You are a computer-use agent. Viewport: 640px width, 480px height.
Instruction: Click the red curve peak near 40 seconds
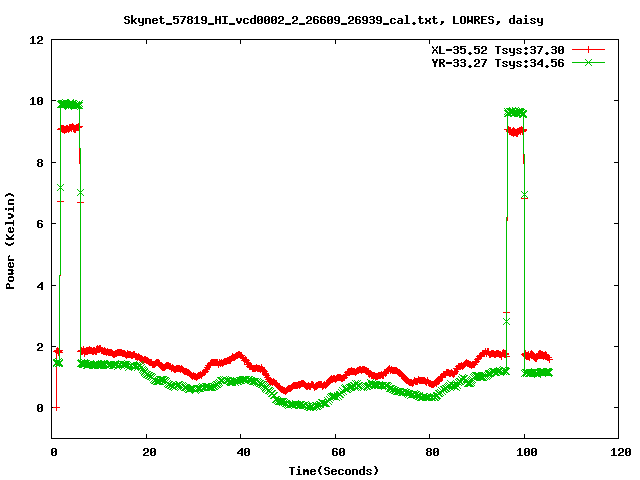239,355
